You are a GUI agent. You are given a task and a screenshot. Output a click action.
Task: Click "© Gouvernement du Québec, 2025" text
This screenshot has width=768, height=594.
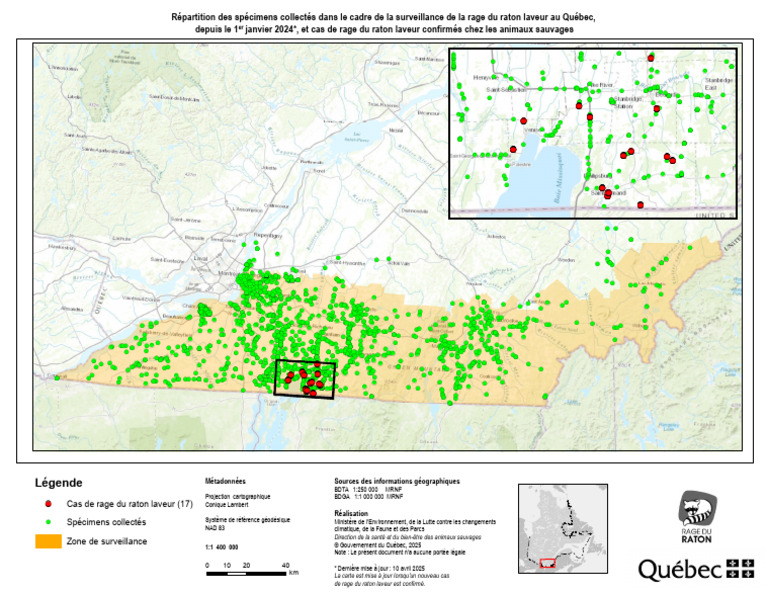click(x=378, y=545)
